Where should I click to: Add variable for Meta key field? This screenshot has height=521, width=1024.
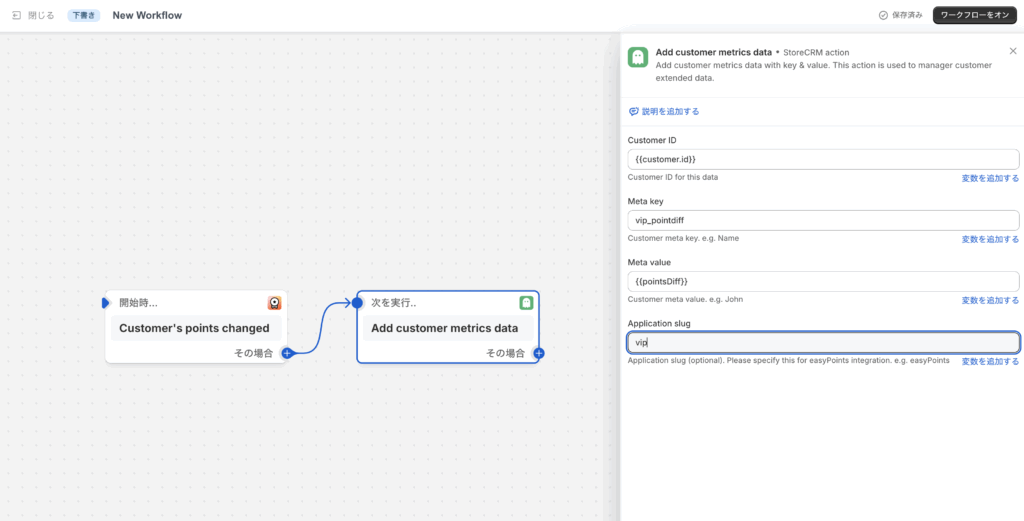tap(990, 239)
